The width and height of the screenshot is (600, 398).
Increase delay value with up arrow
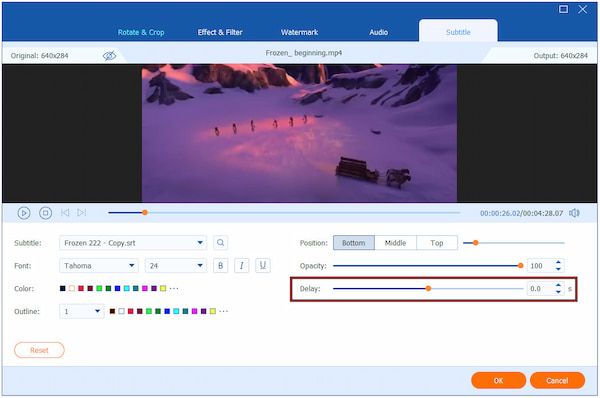click(558, 285)
